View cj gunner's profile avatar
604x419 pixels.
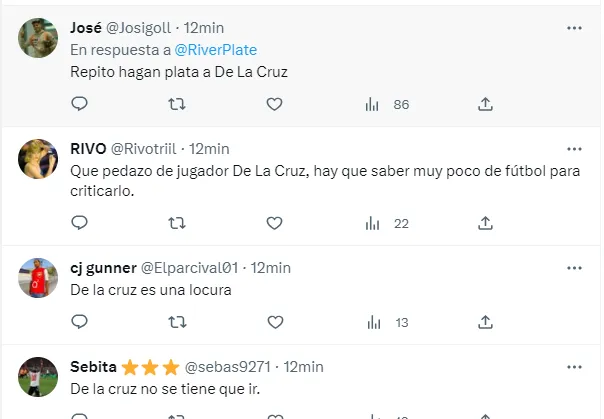38,279
